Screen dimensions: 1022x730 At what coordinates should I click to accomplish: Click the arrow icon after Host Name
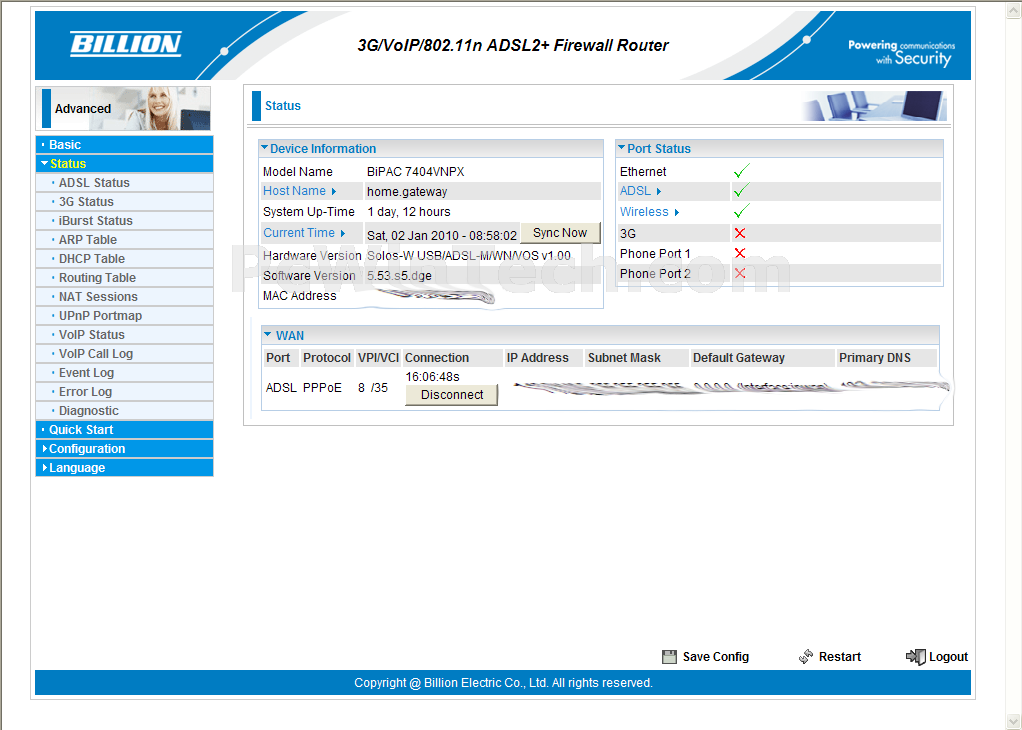(334, 192)
